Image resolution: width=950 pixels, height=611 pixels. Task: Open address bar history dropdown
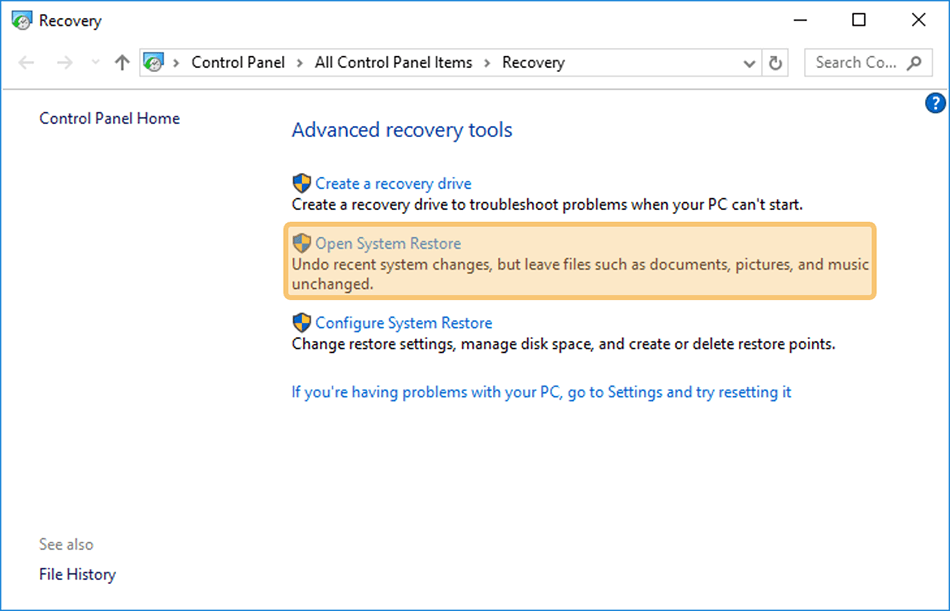[x=749, y=63]
